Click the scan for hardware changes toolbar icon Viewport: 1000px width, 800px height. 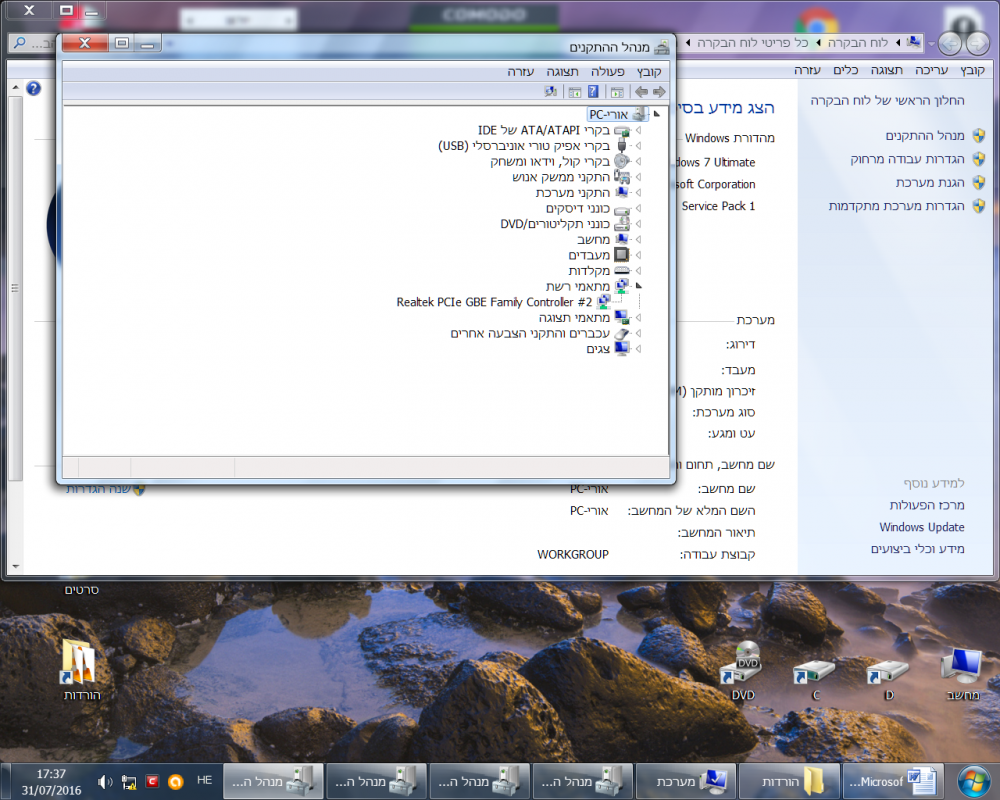pos(550,92)
